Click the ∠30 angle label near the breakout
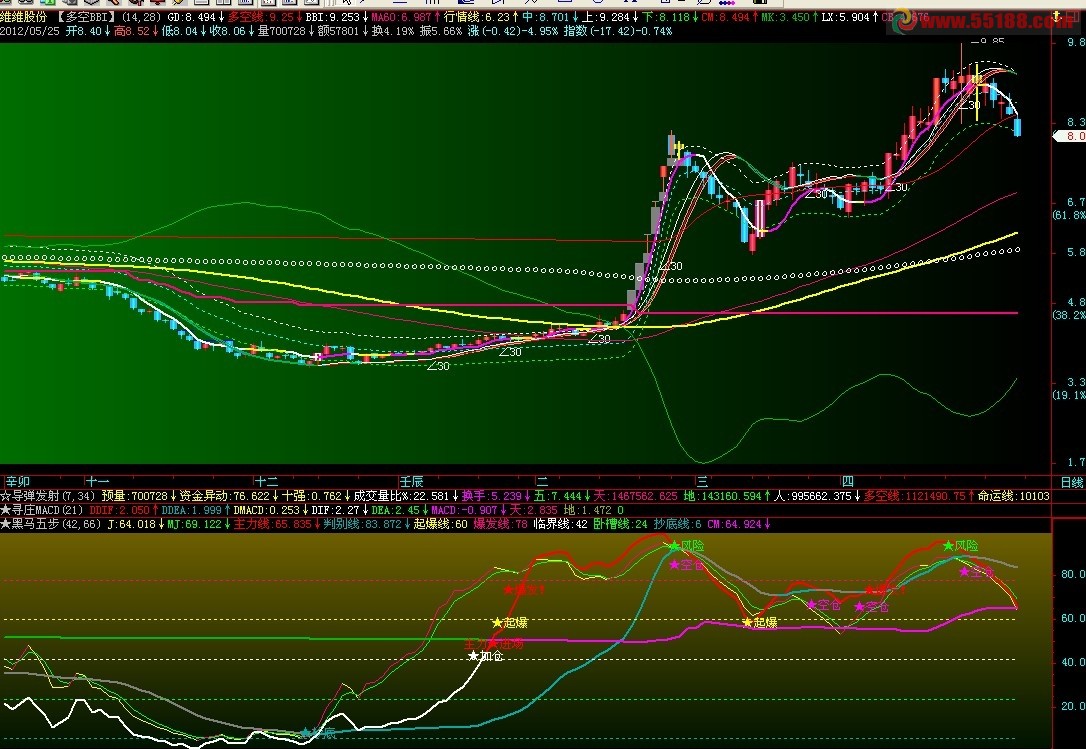 click(670, 266)
